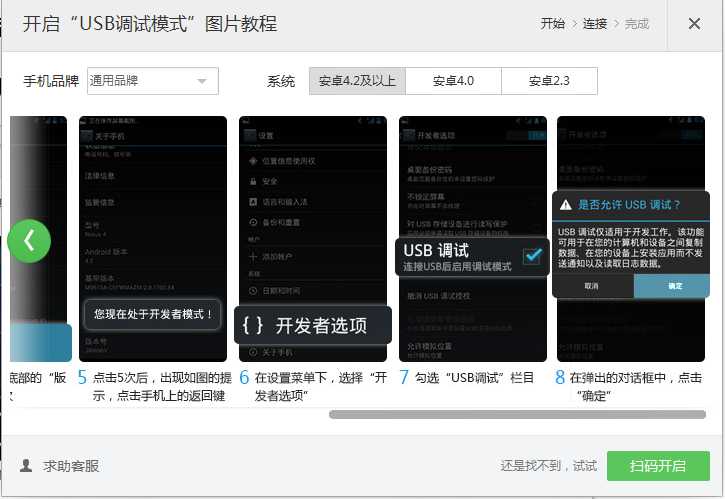
Task: Click the dialog title 开启USB调试模式图片教程
Action: point(150,24)
